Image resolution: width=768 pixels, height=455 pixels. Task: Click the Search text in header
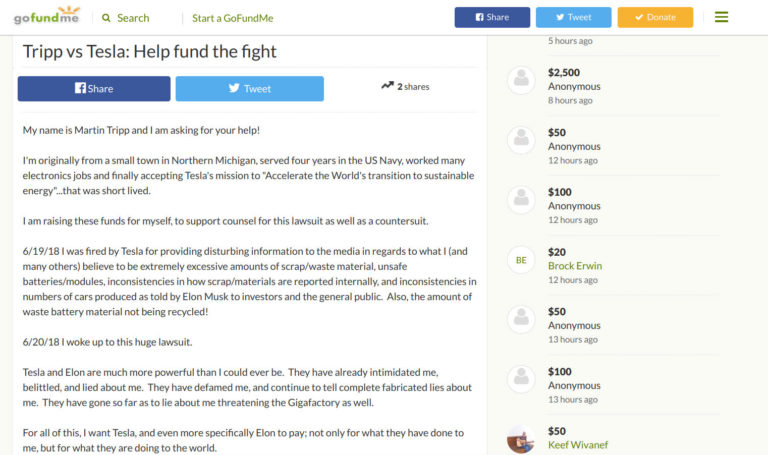click(133, 18)
